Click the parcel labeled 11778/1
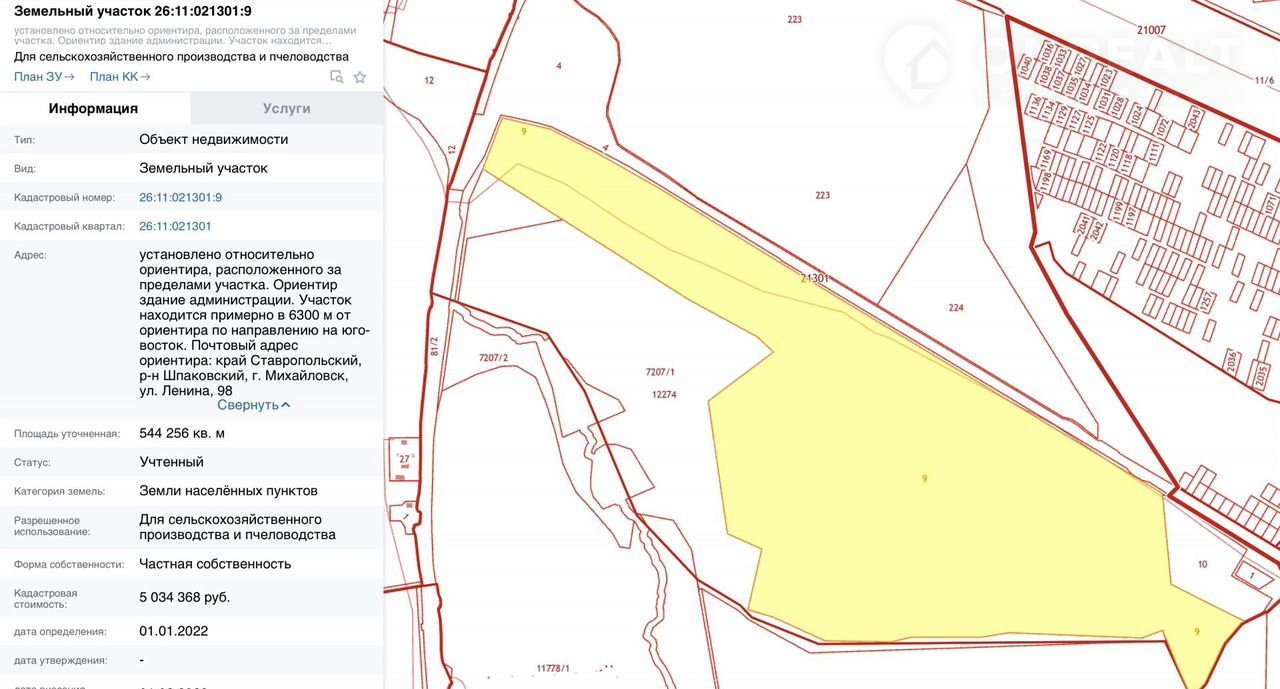 click(552, 667)
